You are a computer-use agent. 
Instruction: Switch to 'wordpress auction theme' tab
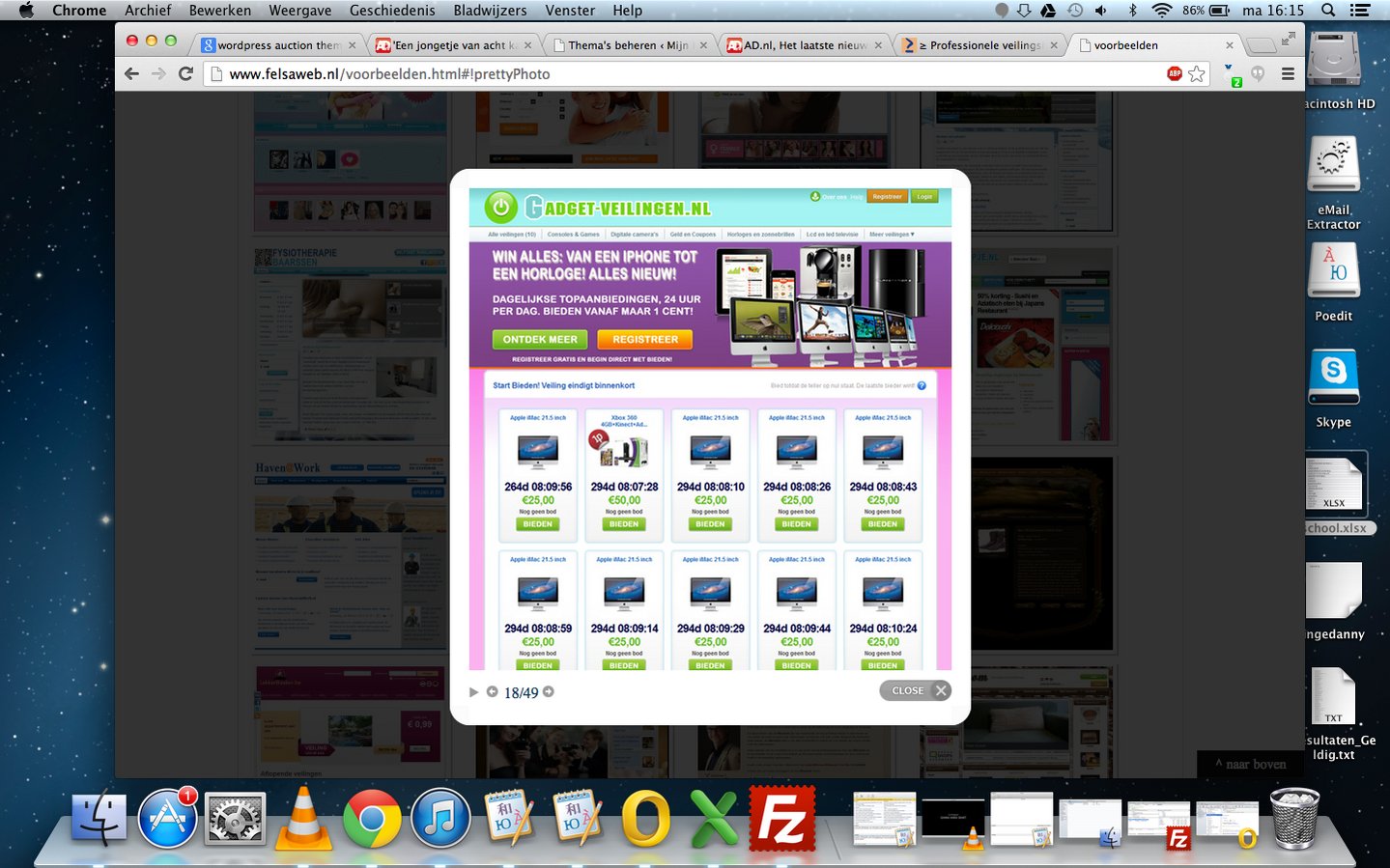click(x=277, y=45)
